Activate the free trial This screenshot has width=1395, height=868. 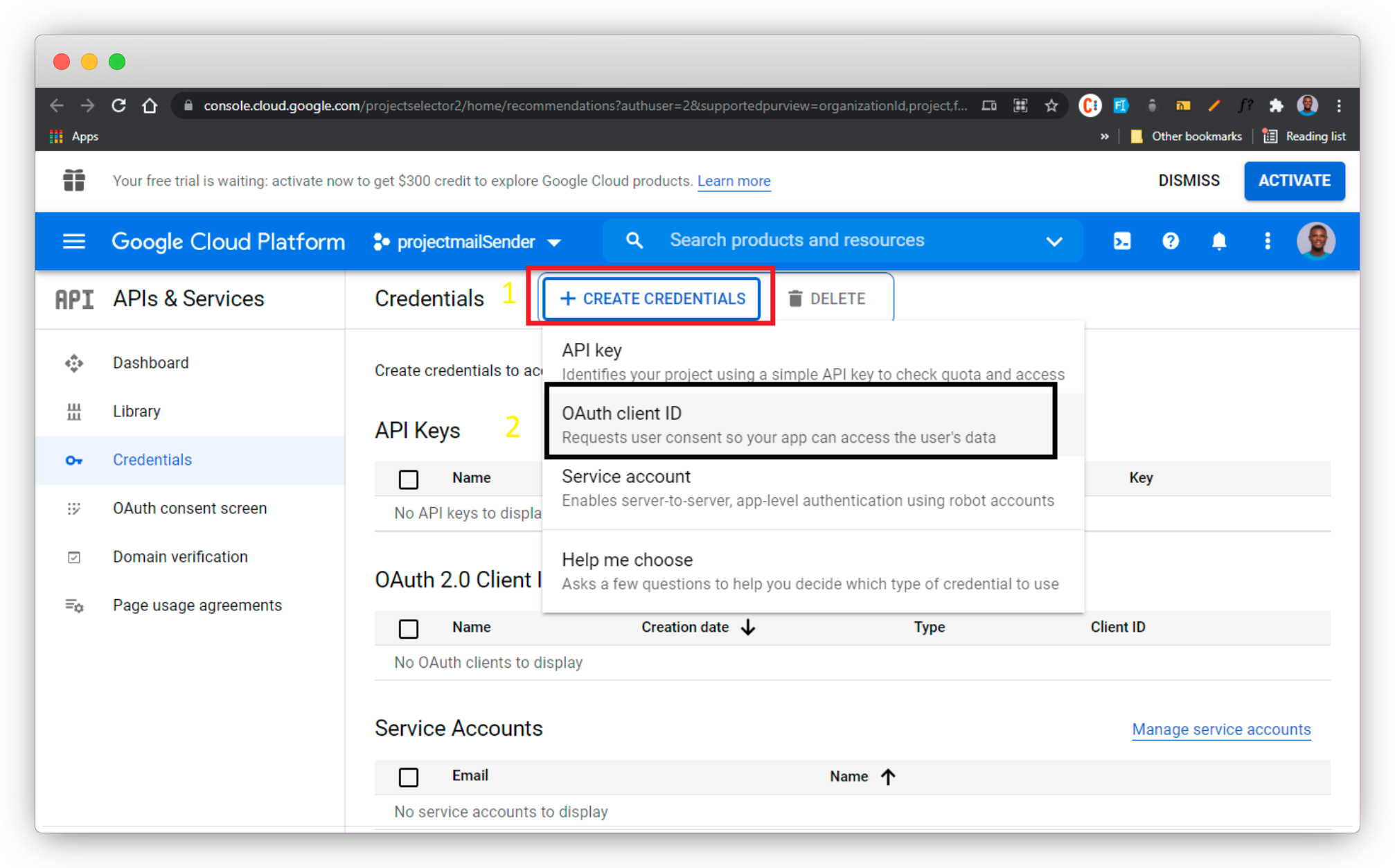point(1294,181)
